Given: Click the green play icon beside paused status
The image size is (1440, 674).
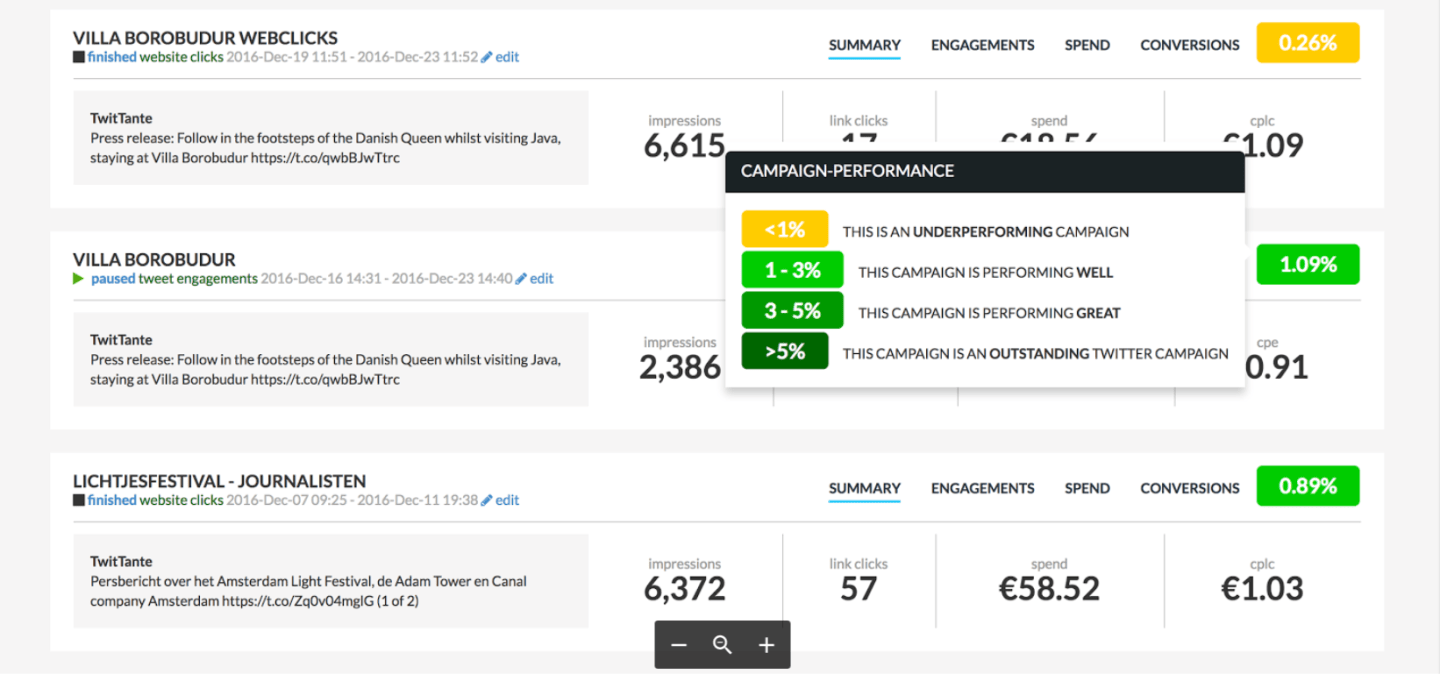Looking at the screenshot, I should [79, 279].
